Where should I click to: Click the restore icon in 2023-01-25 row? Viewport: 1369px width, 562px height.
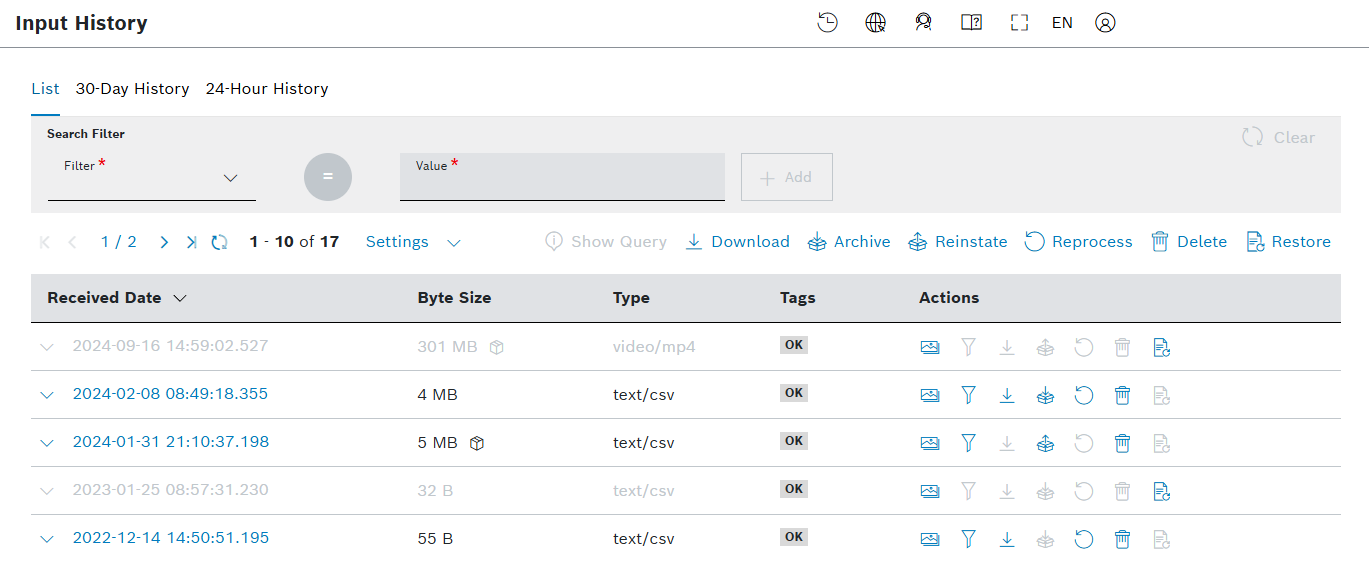pyautogui.click(x=1161, y=491)
